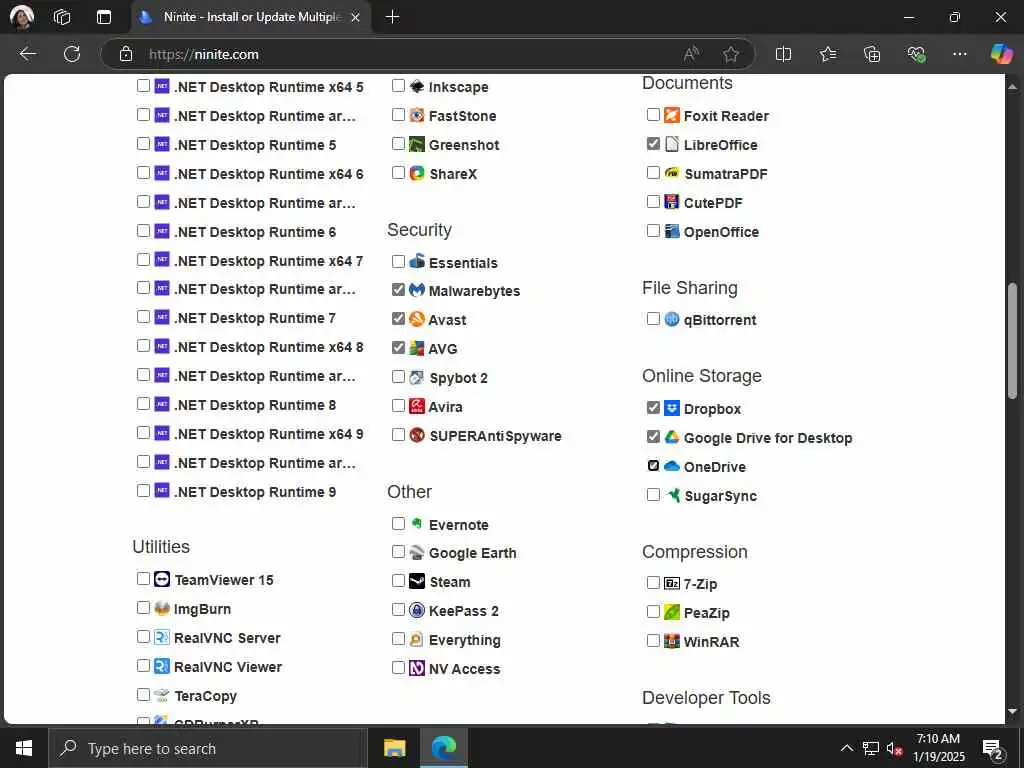Click the scrollbar down arrow
Viewport: 1024px width, 768px height.
click(1012, 711)
